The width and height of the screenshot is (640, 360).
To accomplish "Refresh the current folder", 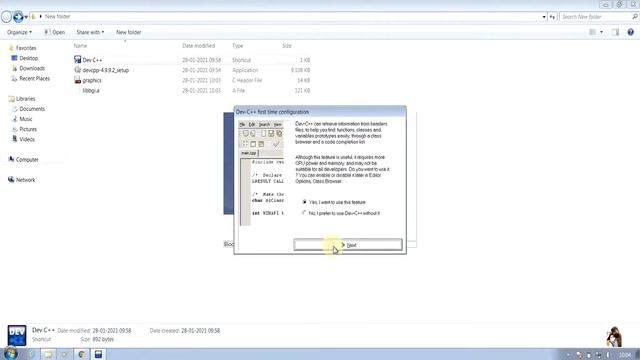I will 552,17.
